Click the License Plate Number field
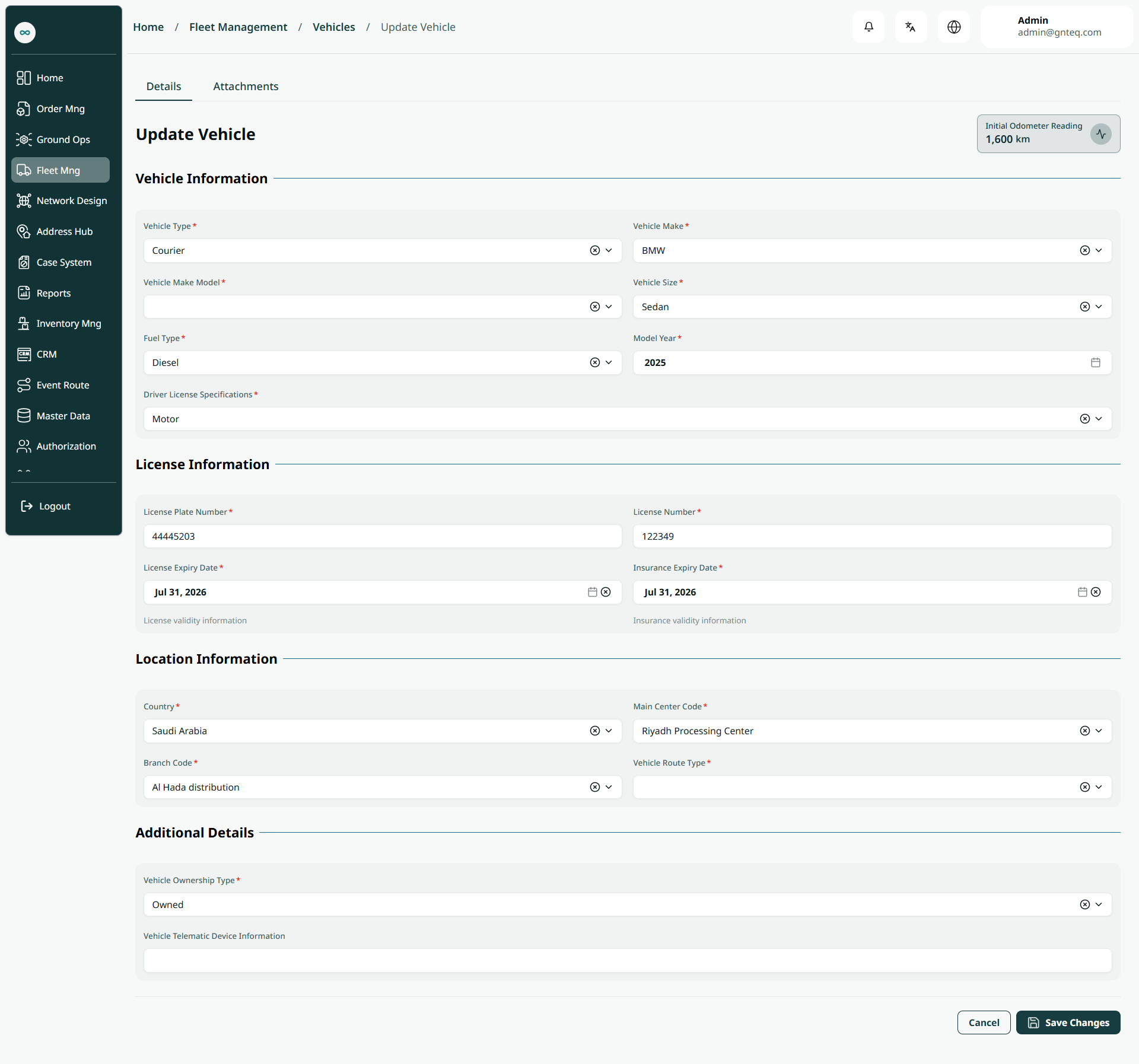This screenshot has height=1064, width=1139. [x=383, y=536]
